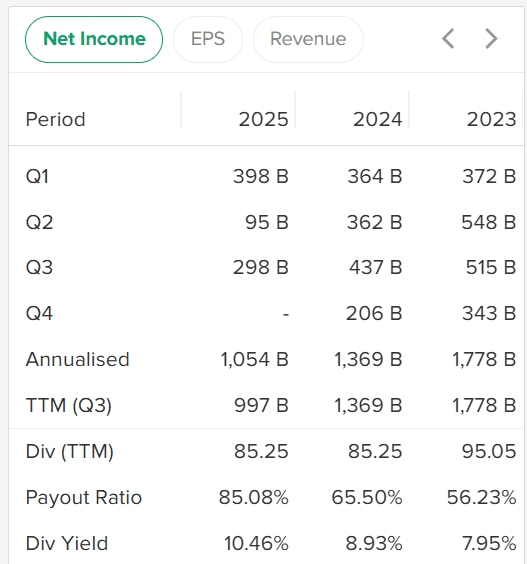The width and height of the screenshot is (527, 564).
Task: Select Div Yield 10.46% for 2025
Action: point(256,543)
